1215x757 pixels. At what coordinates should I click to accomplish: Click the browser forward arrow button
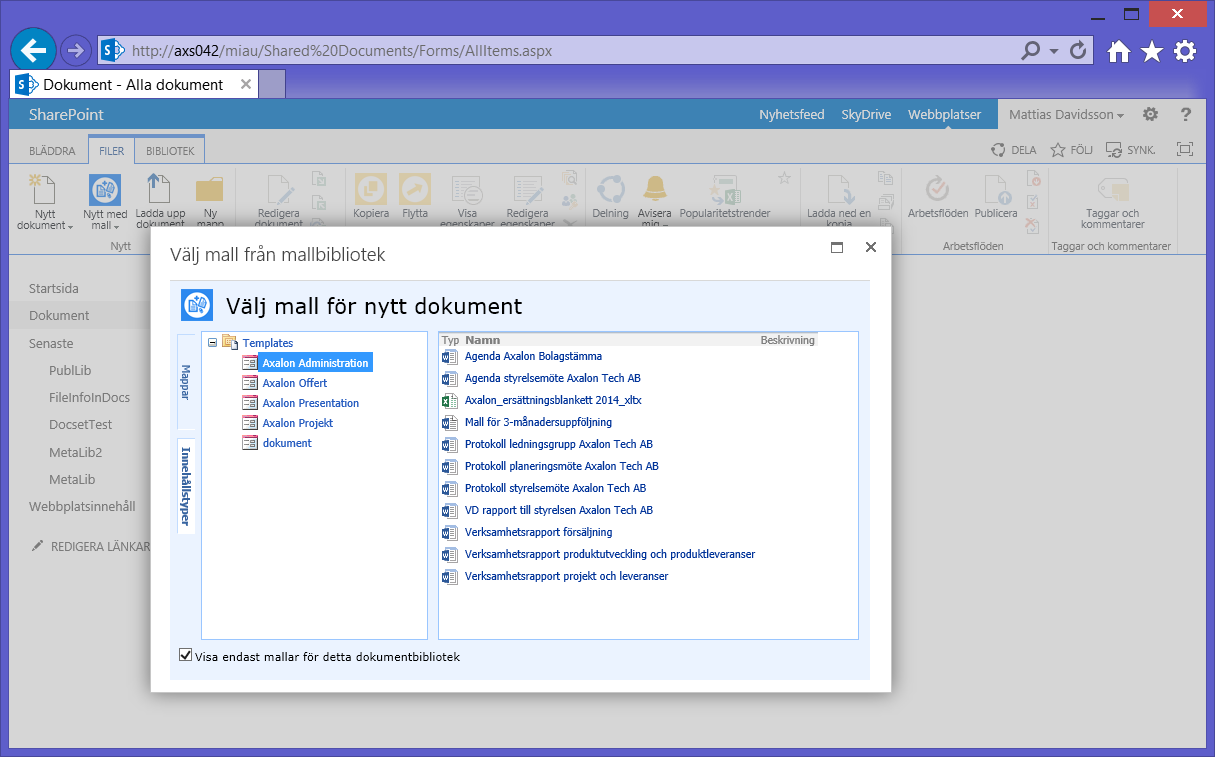pyautogui.click(x=76, y=50)
